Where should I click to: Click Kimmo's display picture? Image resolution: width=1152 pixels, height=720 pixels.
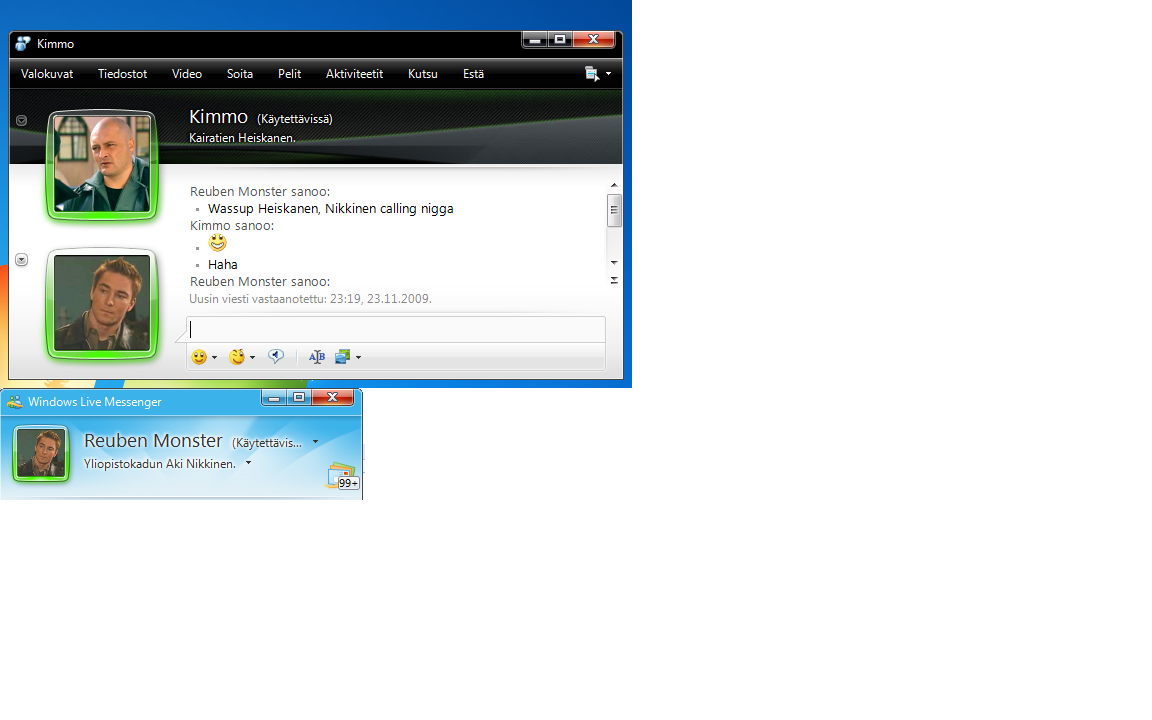coord(102,165)
